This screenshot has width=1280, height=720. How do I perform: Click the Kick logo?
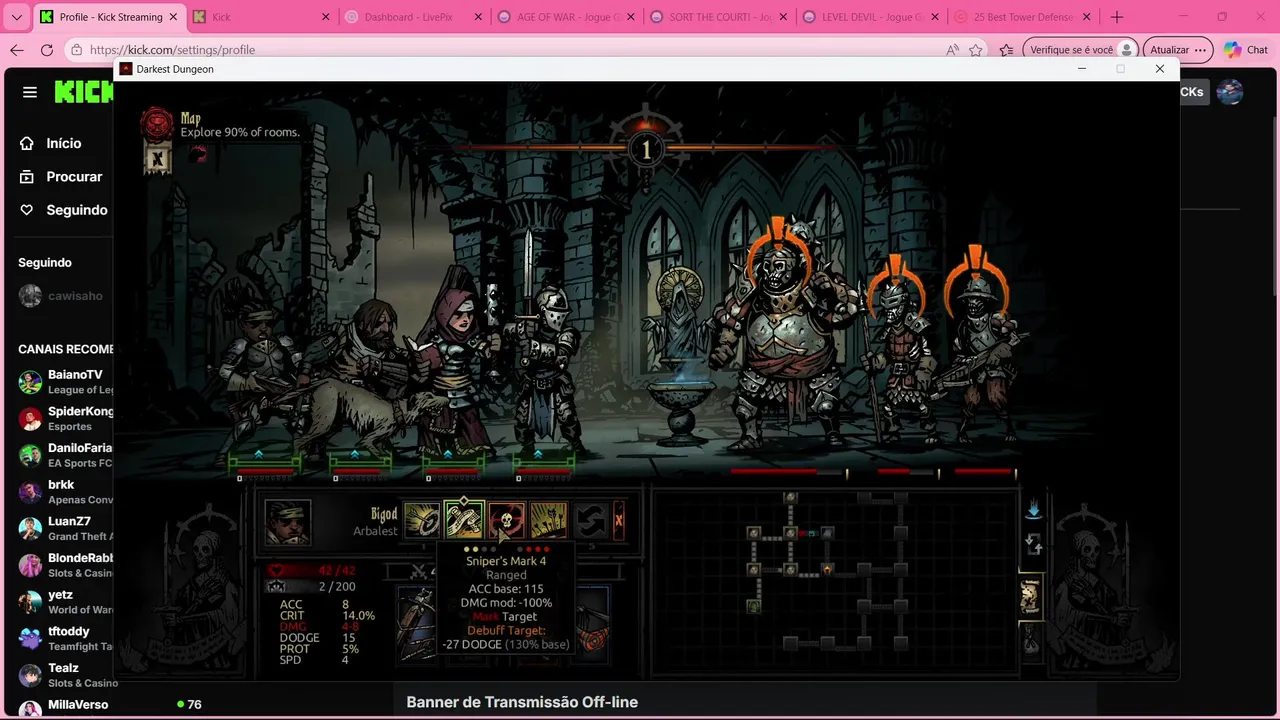click(x=84, y=92)
